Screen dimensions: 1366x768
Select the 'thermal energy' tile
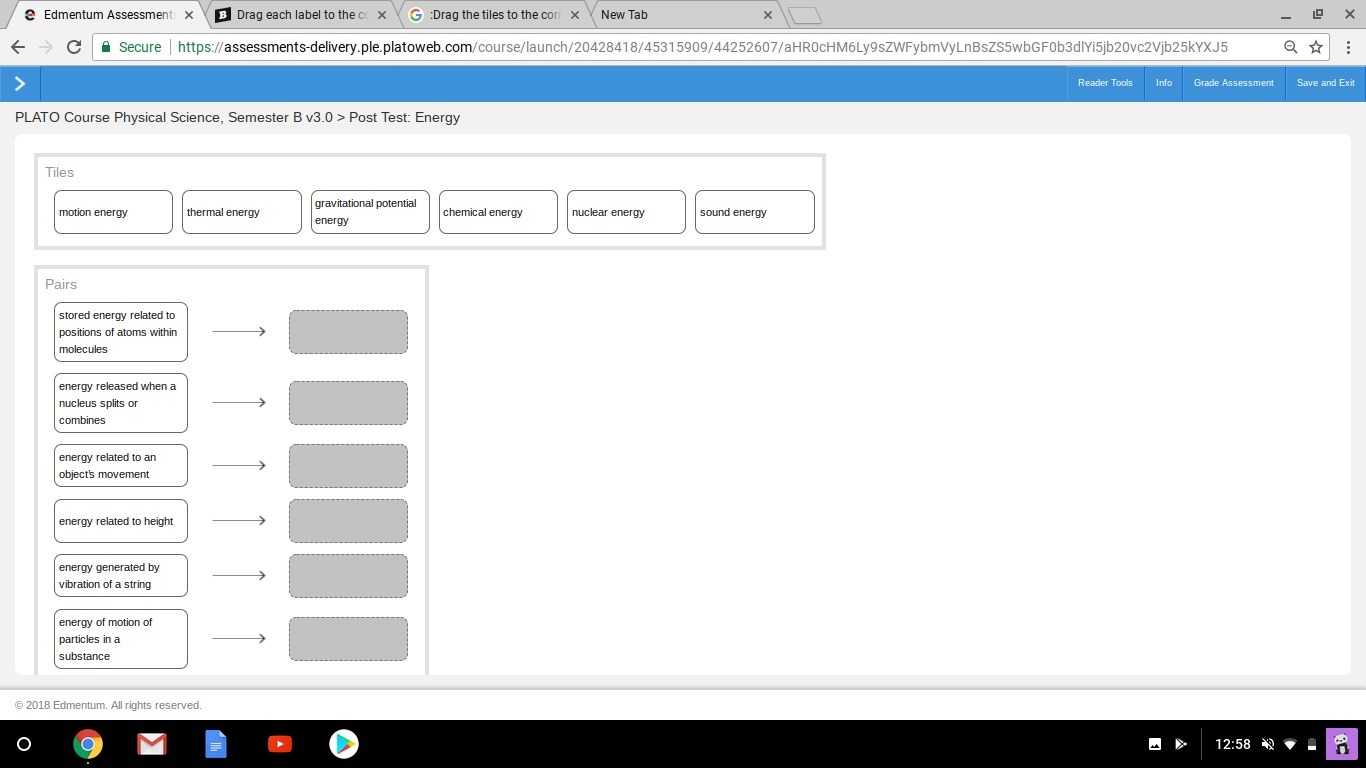[241, 212]
